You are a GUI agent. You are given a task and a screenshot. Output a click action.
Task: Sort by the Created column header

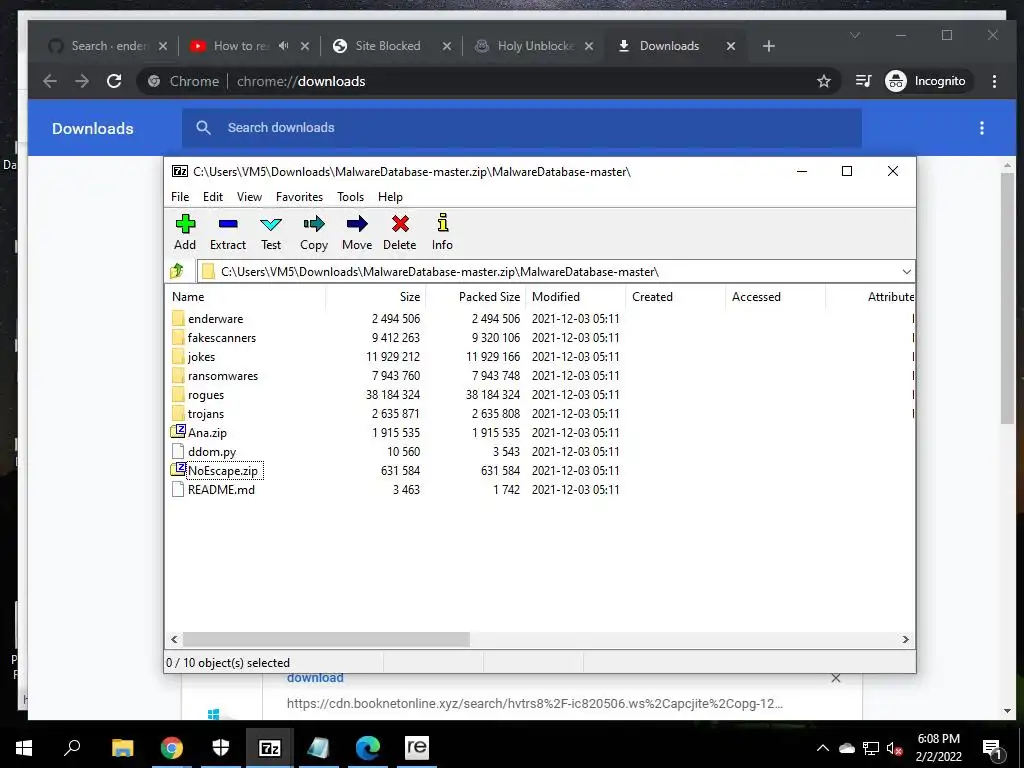click(x=675, y=296)
